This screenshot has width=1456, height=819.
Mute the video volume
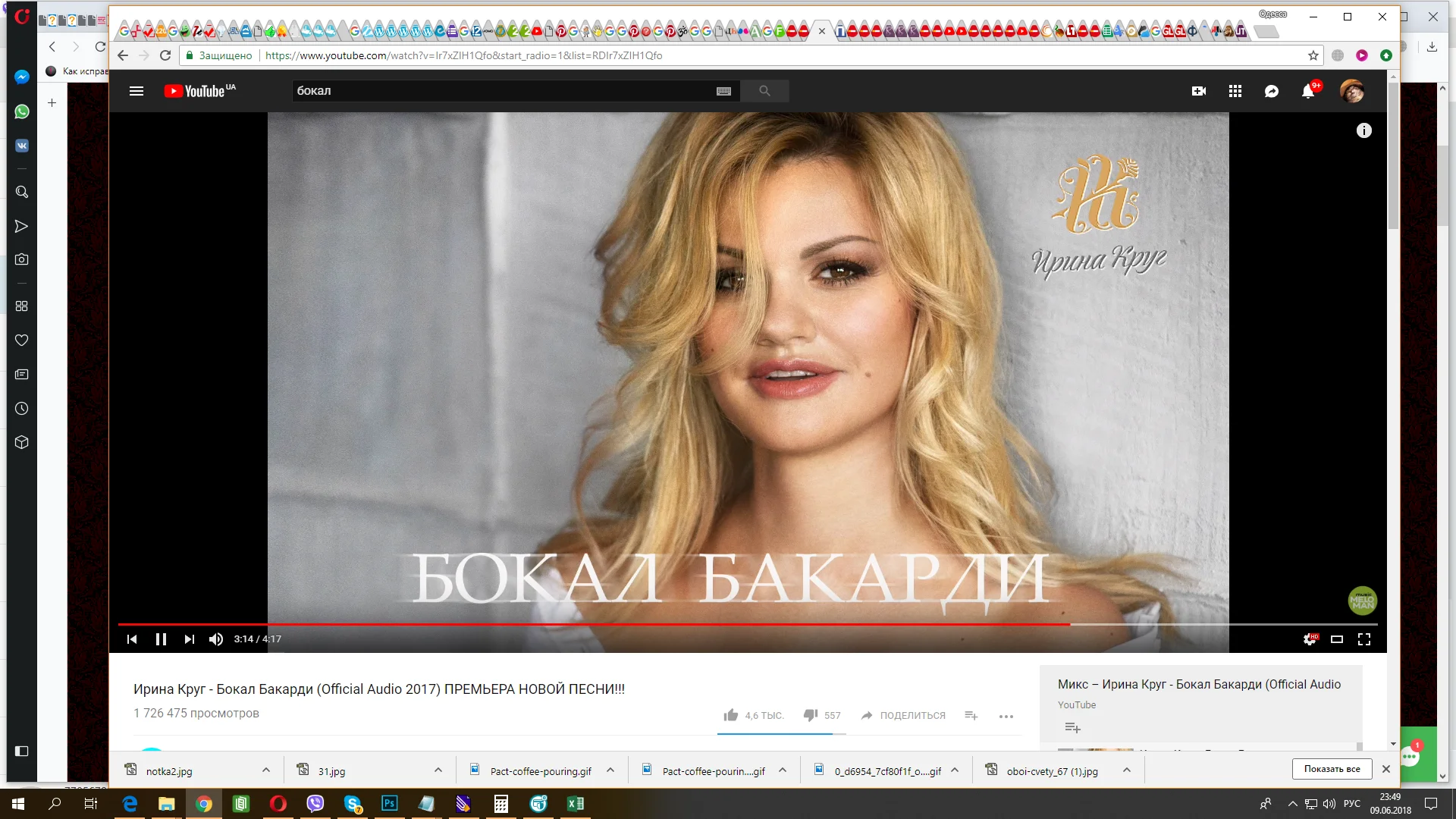pyautogui.click(x=216, y=639)
